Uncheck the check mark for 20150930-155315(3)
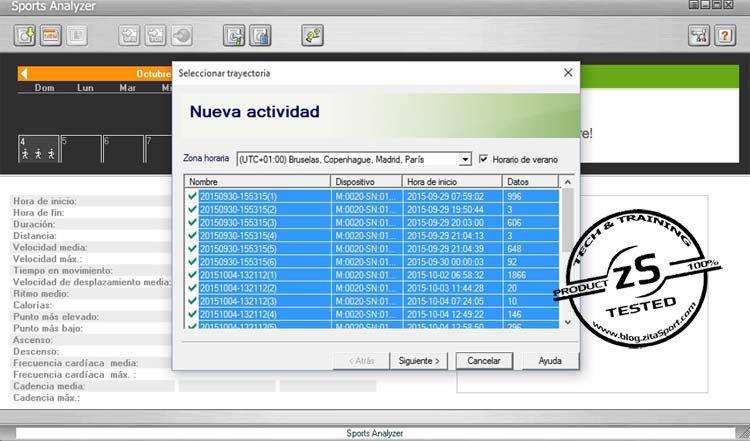This screenshot has height=441, width=750. (192, 222)
